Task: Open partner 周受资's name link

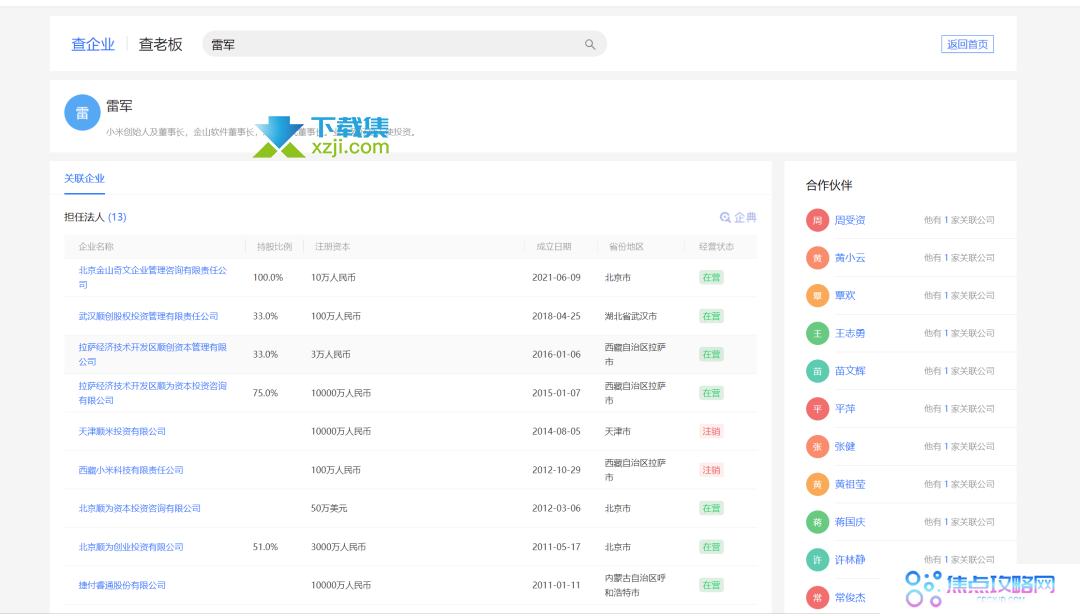Action: click(850, 221)
